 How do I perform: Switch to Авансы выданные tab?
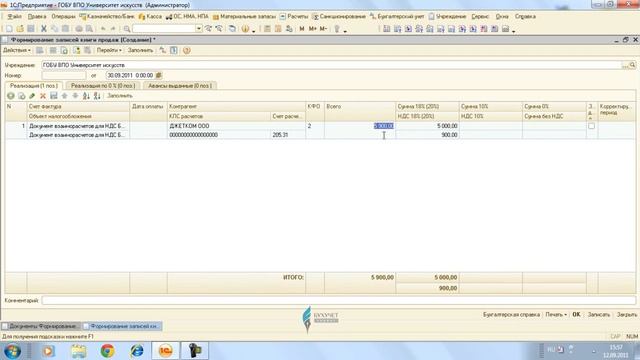point(180,86)
